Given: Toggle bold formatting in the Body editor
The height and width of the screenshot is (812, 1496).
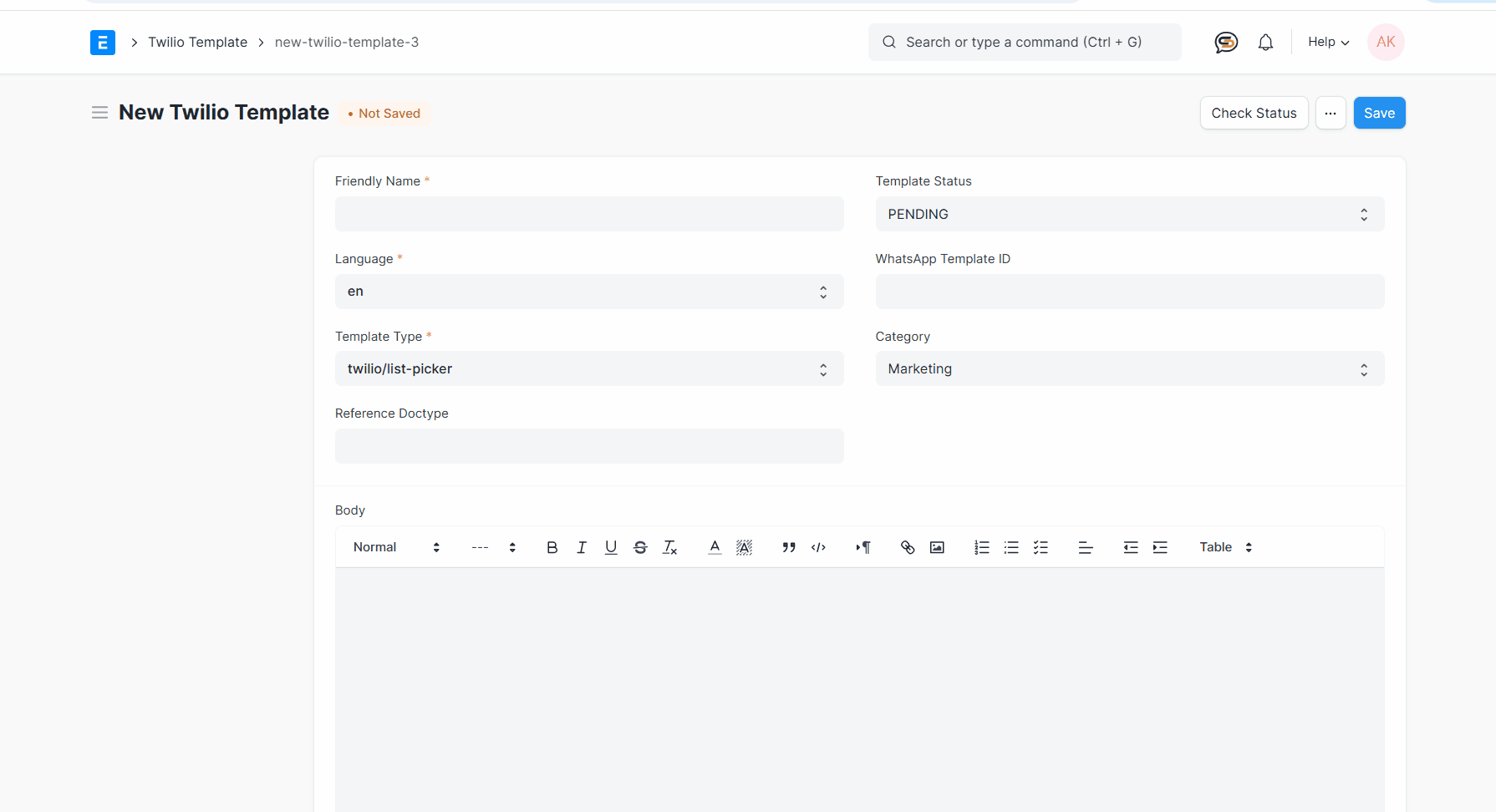Looking at the screenshot, I should [552, 547].
